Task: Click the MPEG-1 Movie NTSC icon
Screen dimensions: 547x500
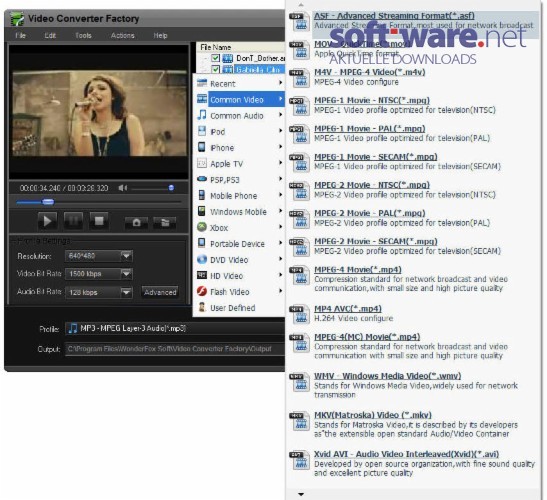Action: (x=299, y=106)
